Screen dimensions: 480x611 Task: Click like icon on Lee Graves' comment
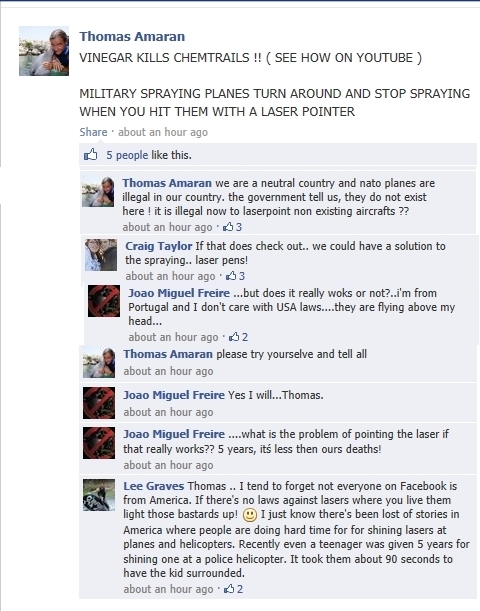click(x=229, y=588)
